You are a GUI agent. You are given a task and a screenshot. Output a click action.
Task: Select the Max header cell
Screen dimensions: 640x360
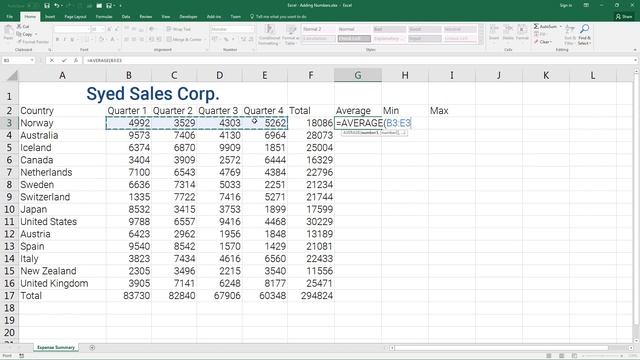click(x=452, y=111)
